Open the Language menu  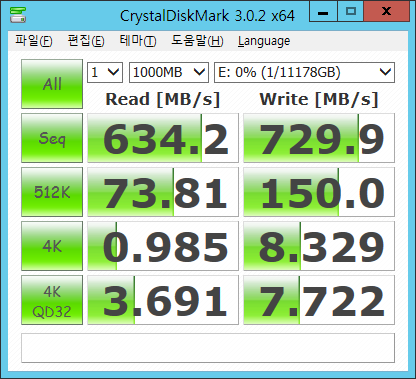(x=264, y=41)
